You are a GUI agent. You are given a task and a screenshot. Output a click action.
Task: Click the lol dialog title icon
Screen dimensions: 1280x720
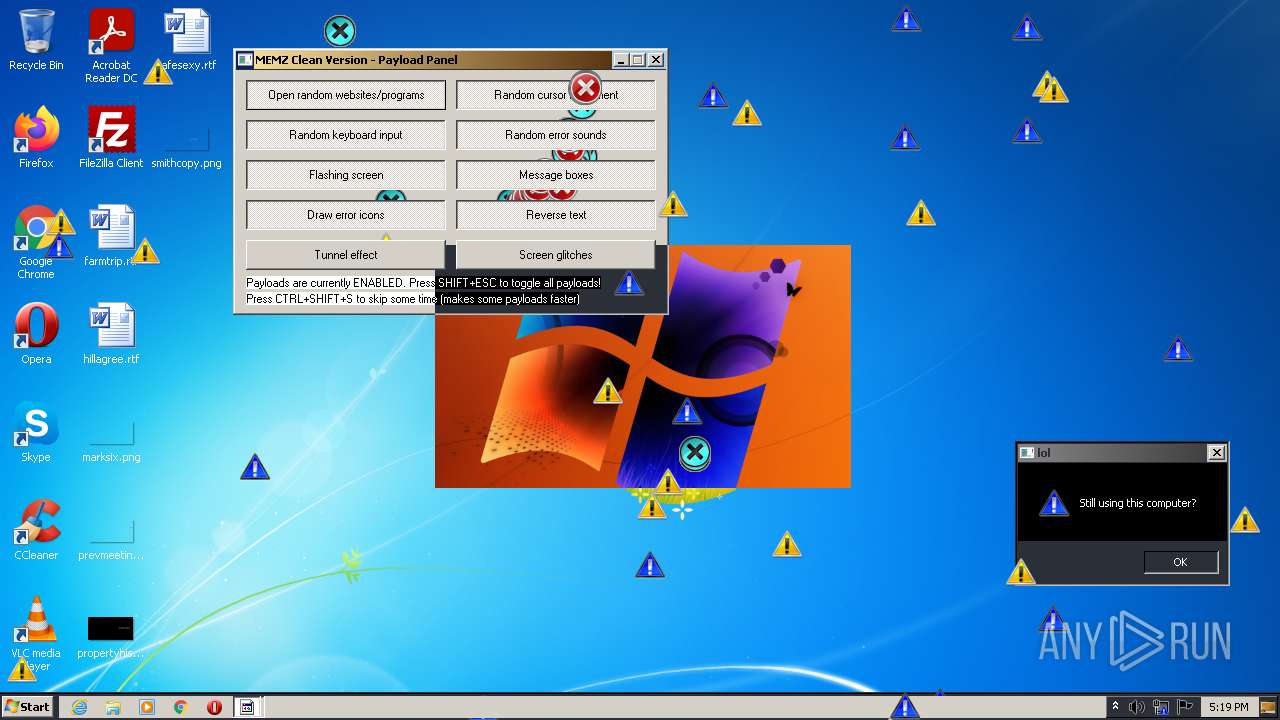pyautogui.click(x=1027, y=453)
